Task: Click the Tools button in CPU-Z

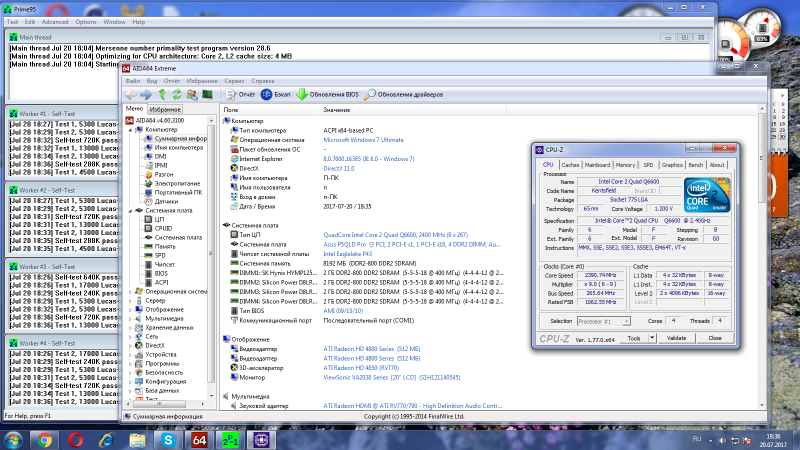Action: (x=634, y=338)
